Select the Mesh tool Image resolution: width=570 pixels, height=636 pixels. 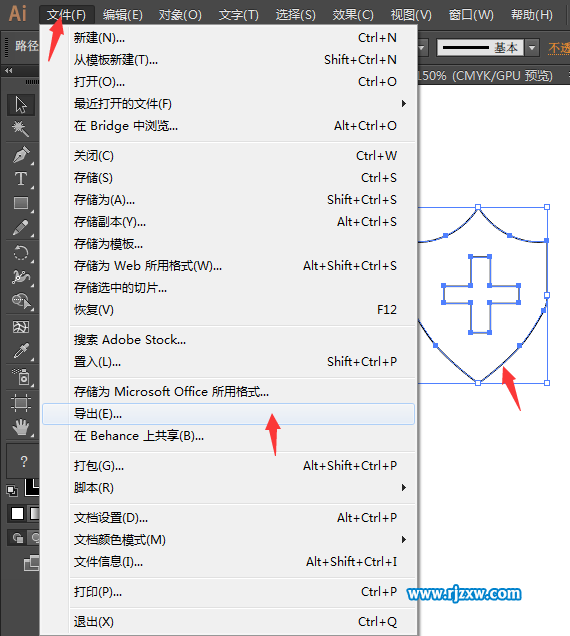tap(21, 327)
